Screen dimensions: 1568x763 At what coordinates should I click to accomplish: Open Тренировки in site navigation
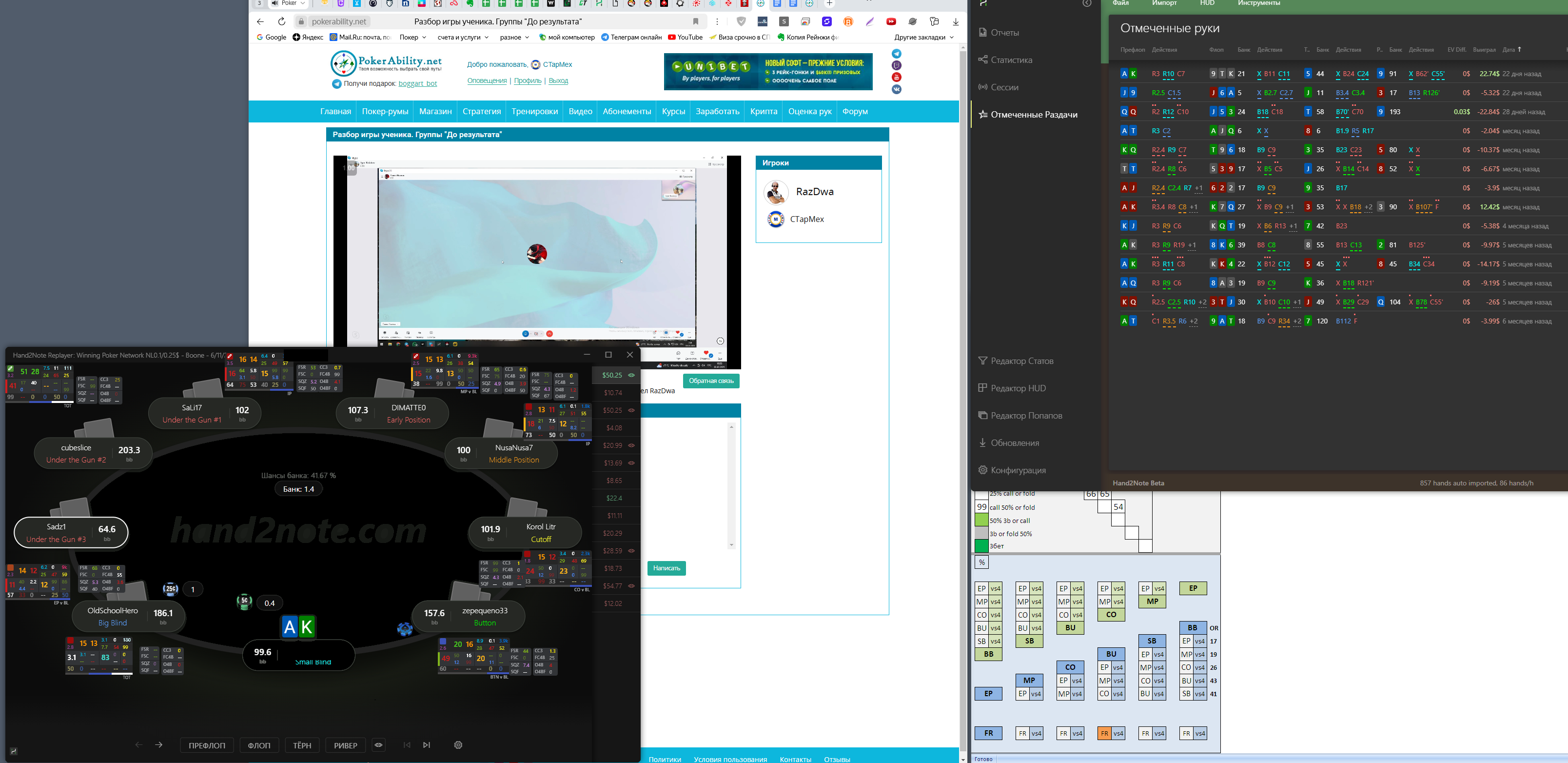(534, 111)
